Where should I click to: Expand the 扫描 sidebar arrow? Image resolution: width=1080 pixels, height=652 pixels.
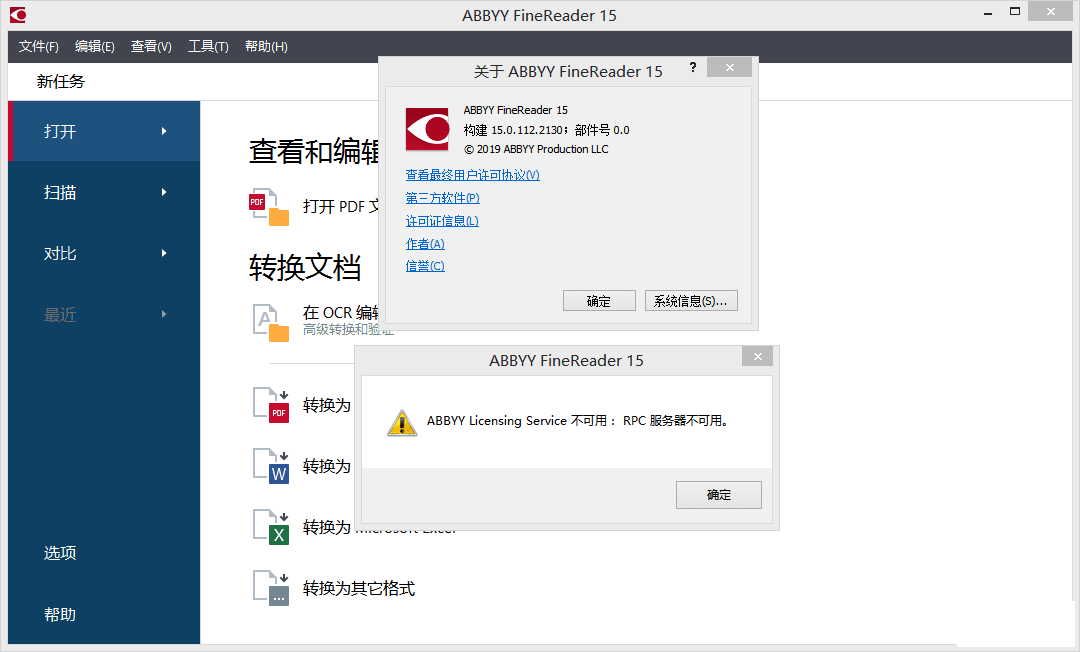(164, 192)
